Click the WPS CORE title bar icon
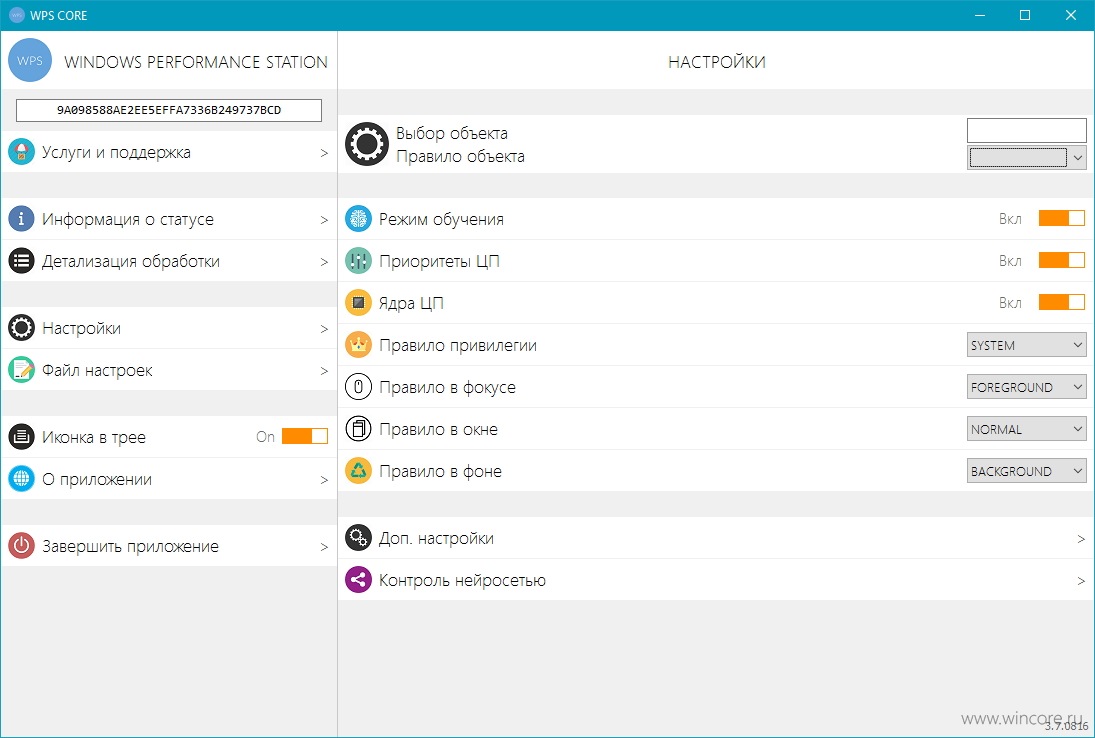Viewport: 1095px width, 738px height. point(17,15)
